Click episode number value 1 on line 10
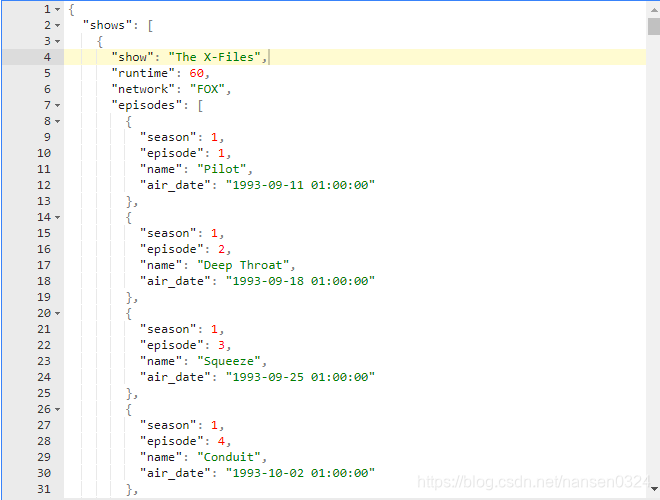Image resolution: width=660 pixels, height=500 pixels. point(221,153)
